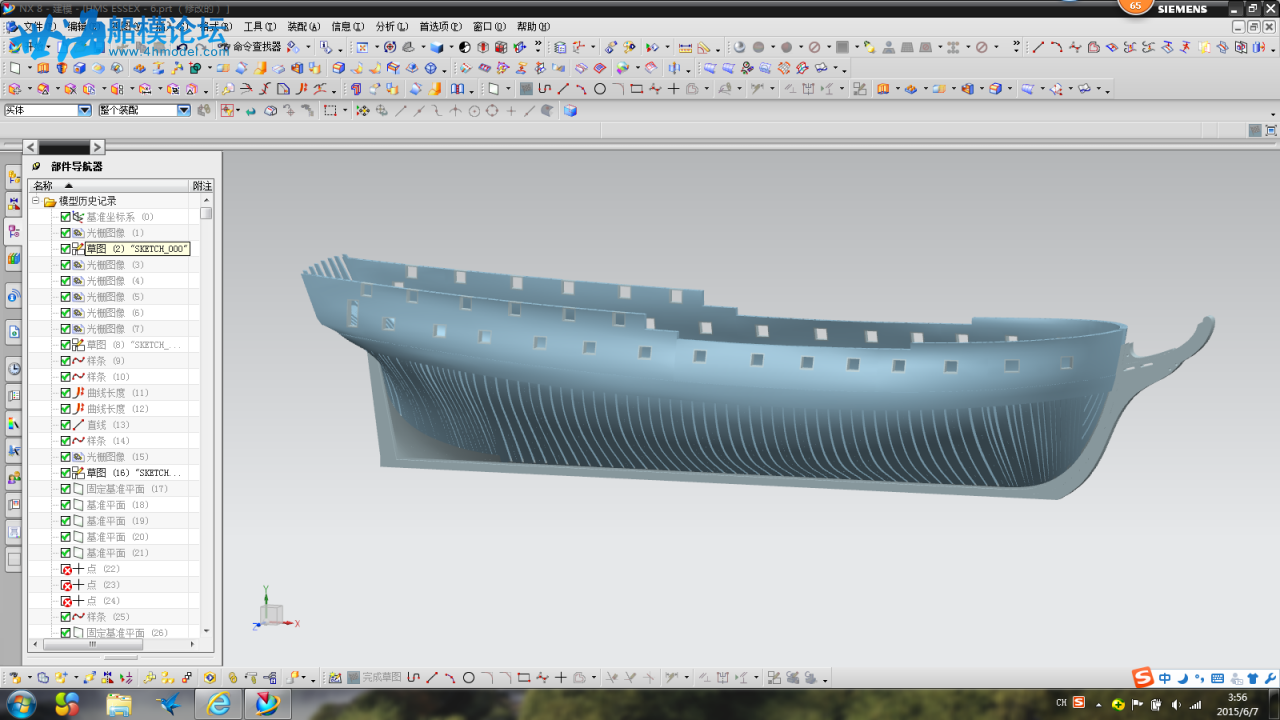Screen dimensions: 1280x720
Task: Click the navigator panel left arrow button
Action: pos(30,147)
